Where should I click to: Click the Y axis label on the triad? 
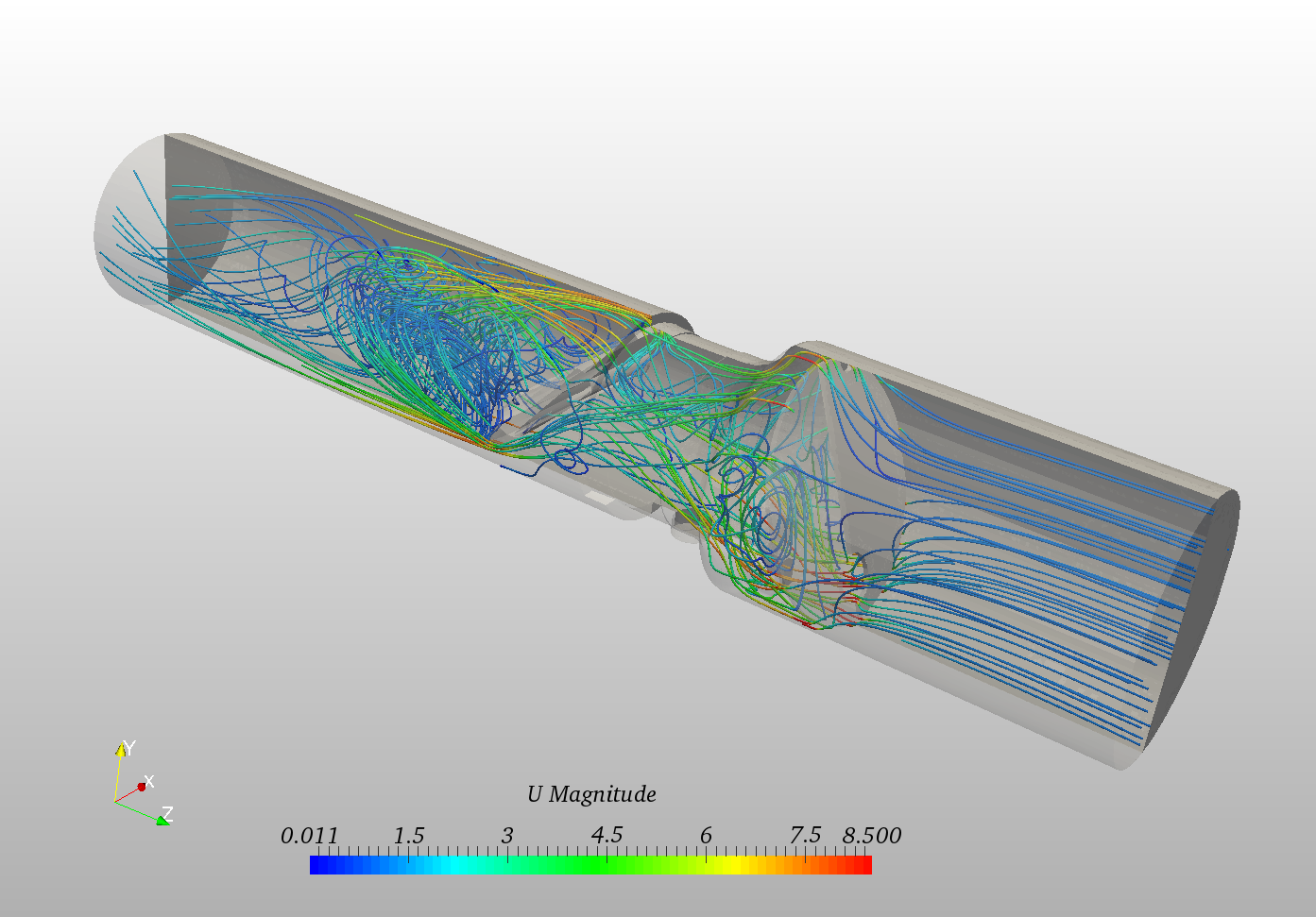129,745
